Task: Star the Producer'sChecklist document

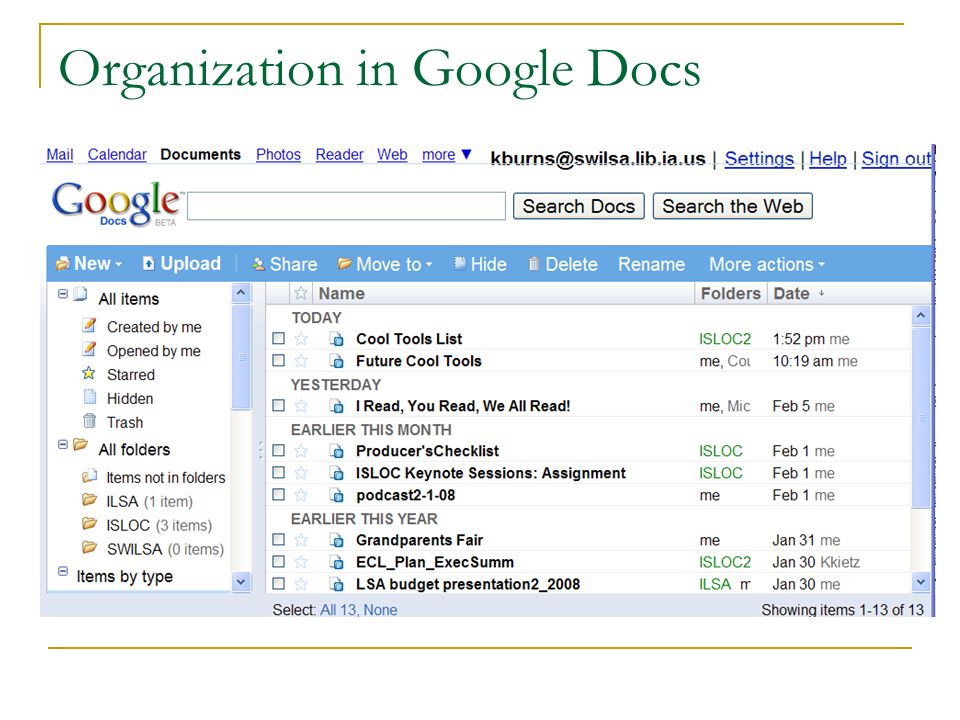Action: tap(301, 451)
